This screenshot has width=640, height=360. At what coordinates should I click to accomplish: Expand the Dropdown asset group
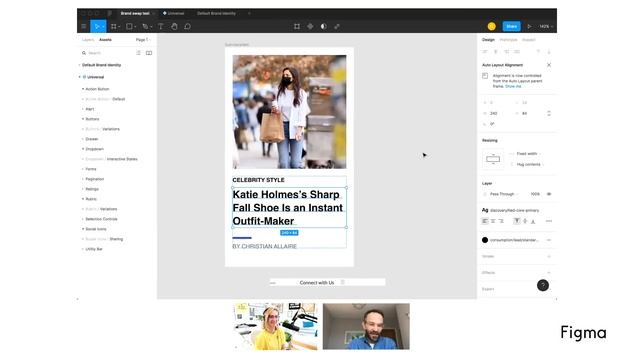(x=83, y=149)
